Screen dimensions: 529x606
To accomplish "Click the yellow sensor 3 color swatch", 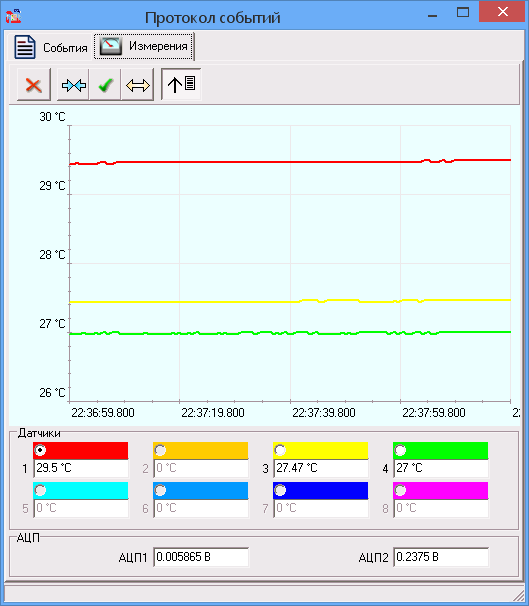I will click(x=320, y=451).
